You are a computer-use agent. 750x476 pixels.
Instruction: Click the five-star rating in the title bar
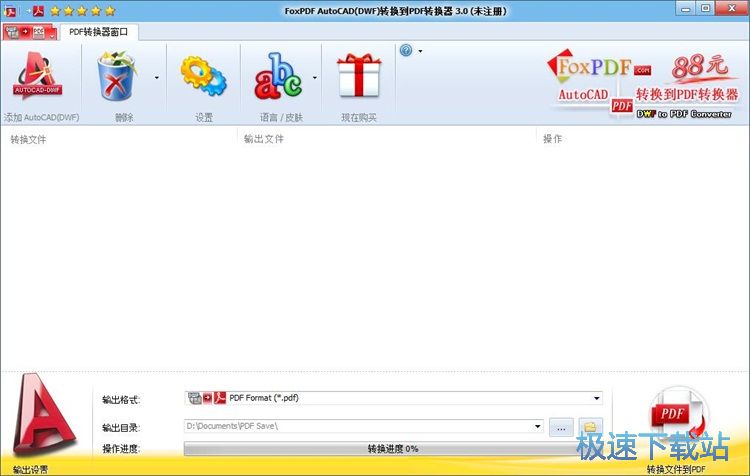[83, 11]
